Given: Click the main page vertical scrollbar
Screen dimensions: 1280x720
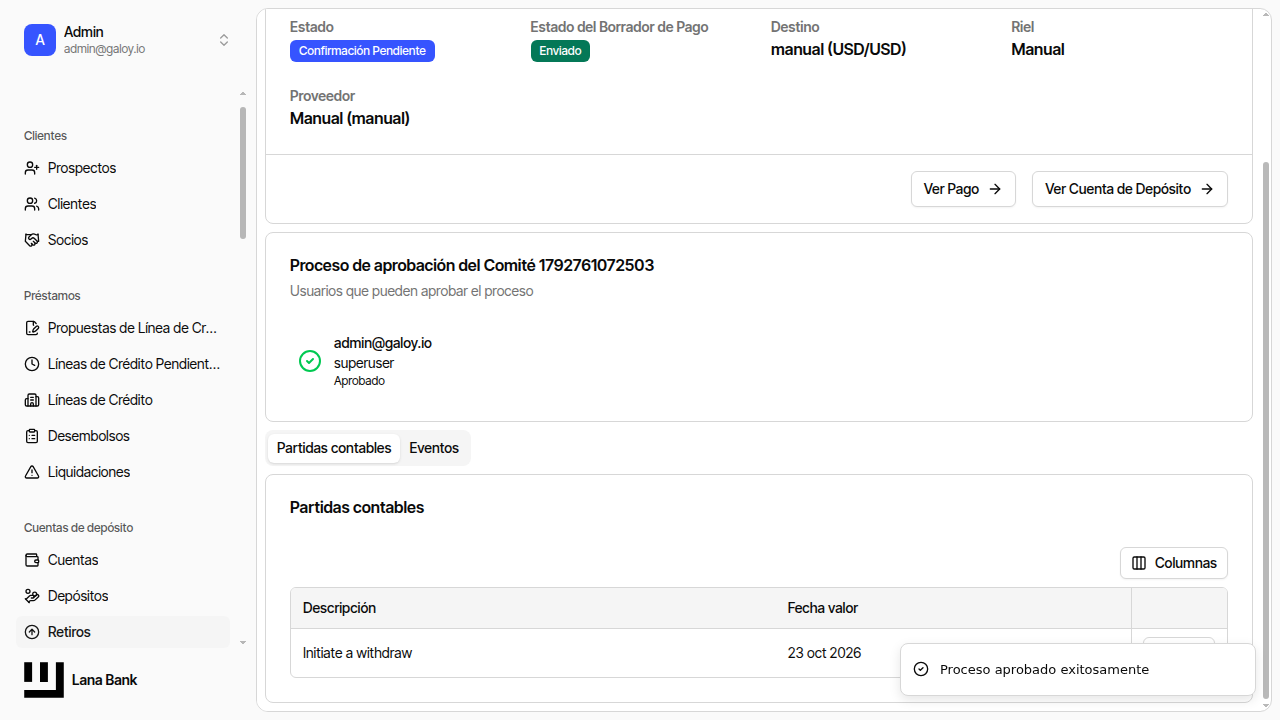Looking at the screenshot, I should 1266,430.
